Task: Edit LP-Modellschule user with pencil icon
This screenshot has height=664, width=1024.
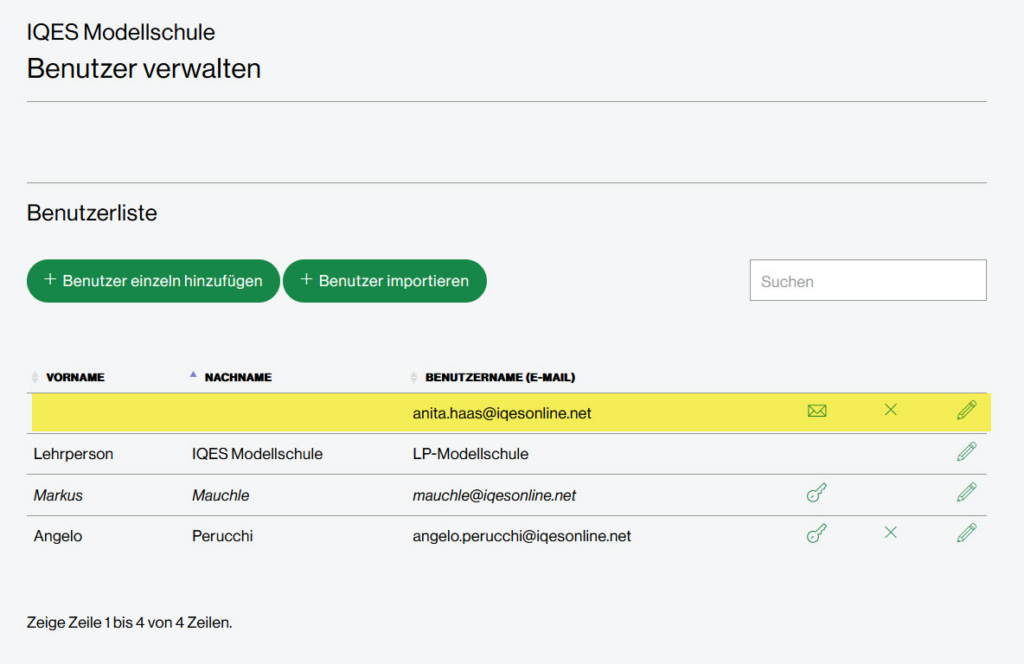Action: click(967, 451)
